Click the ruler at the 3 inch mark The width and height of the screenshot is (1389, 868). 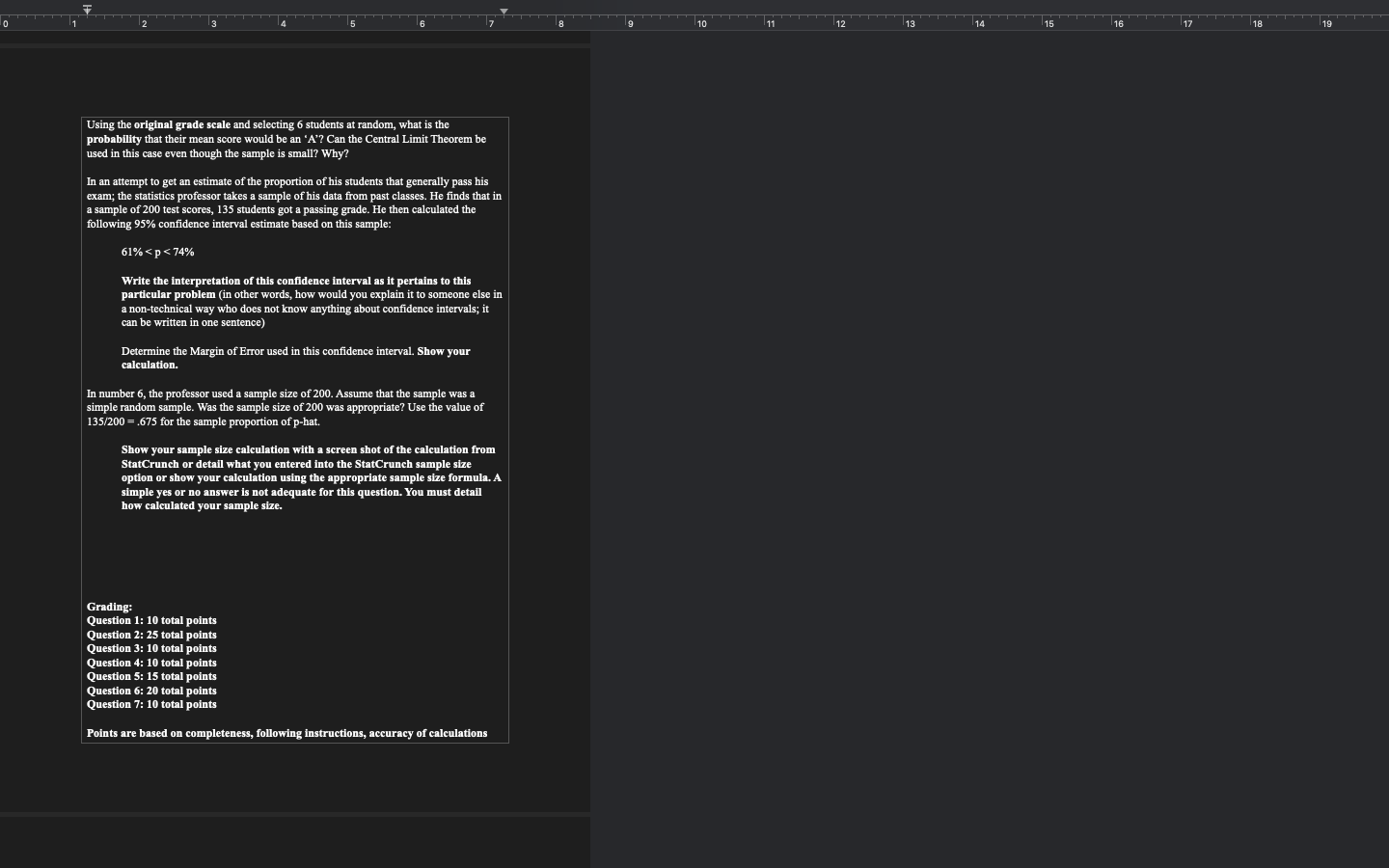point(211,23)
